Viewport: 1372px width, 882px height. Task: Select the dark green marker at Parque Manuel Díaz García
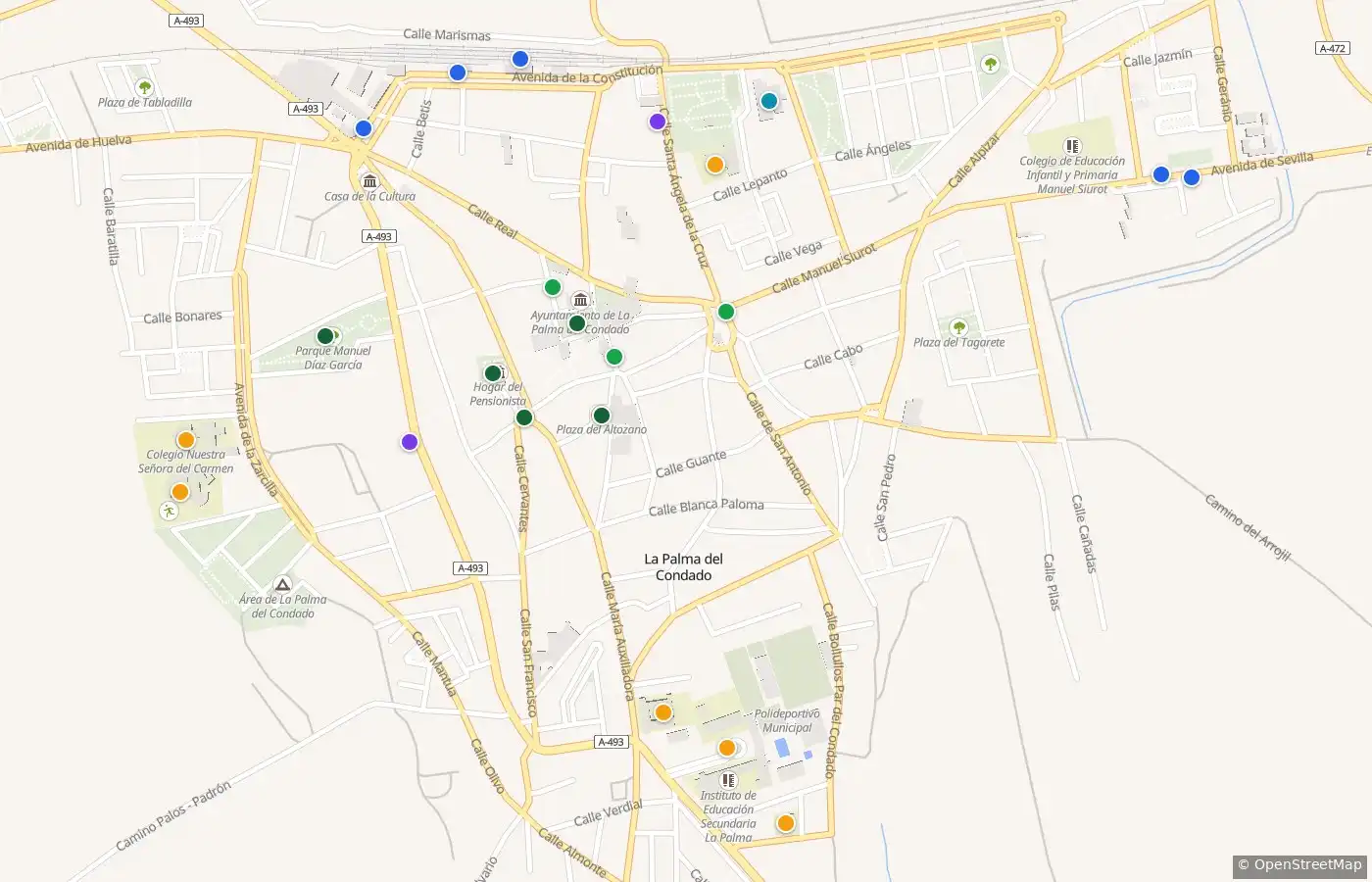[x=325, y=336]
